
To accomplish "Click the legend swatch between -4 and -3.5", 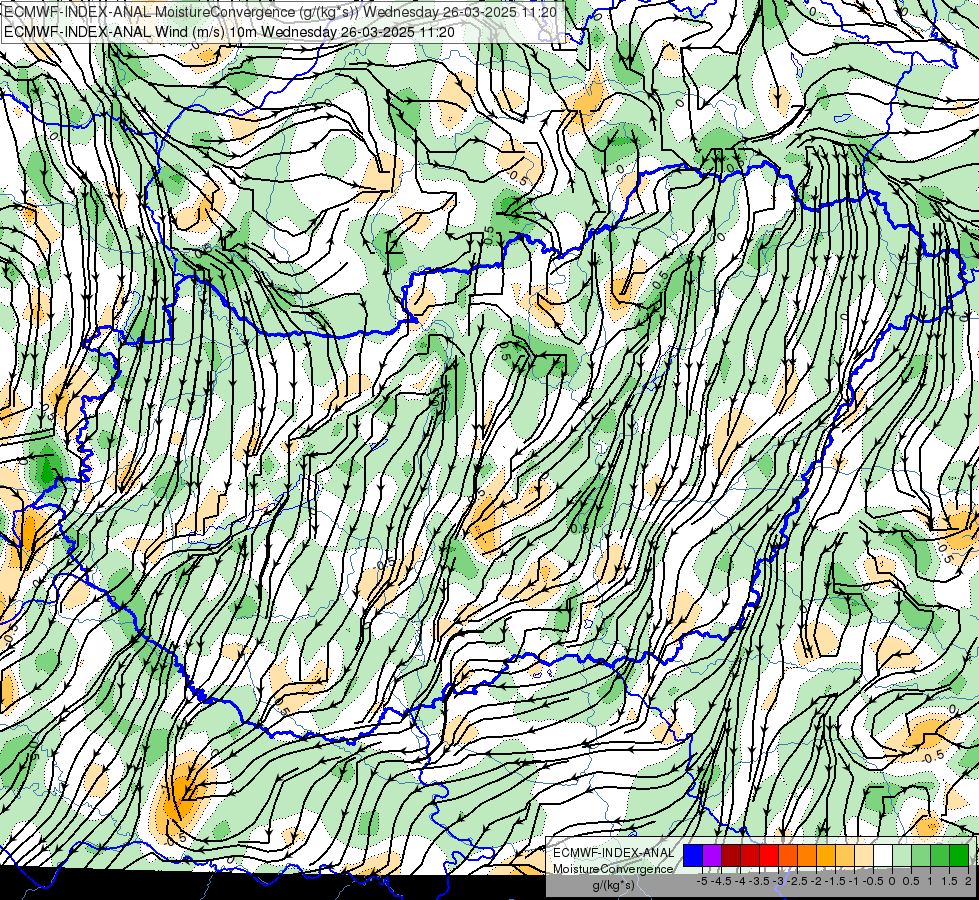I will pyautogui.click(x=750, y=855).
